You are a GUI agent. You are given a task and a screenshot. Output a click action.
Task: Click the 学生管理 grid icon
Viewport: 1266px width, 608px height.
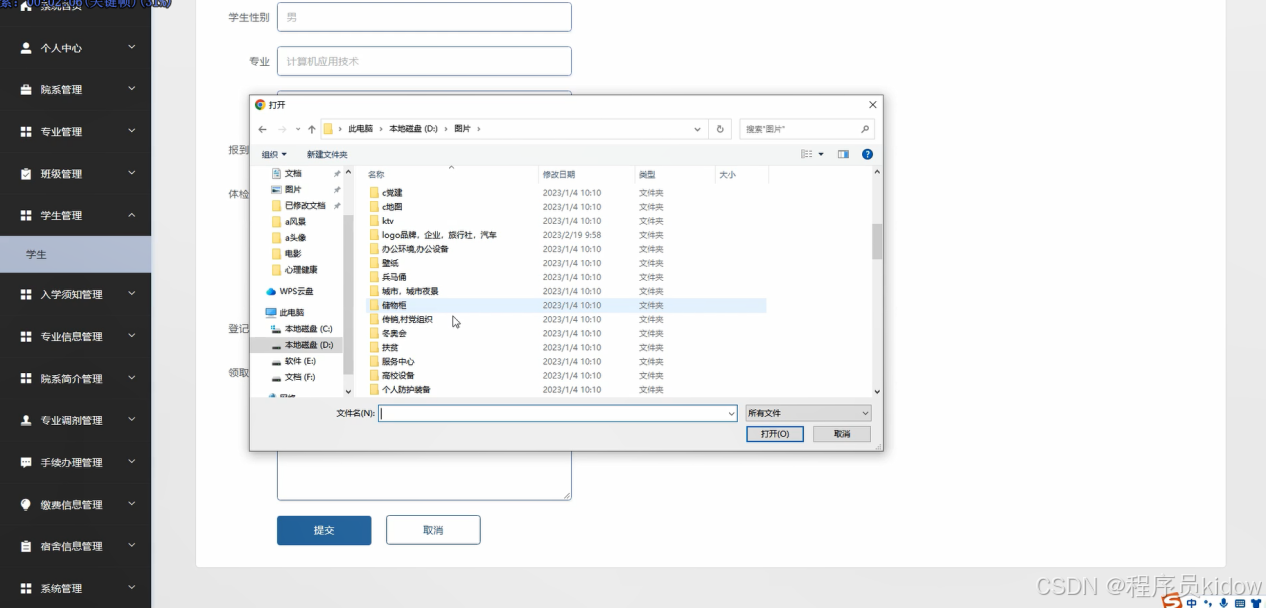click(26, 216)
